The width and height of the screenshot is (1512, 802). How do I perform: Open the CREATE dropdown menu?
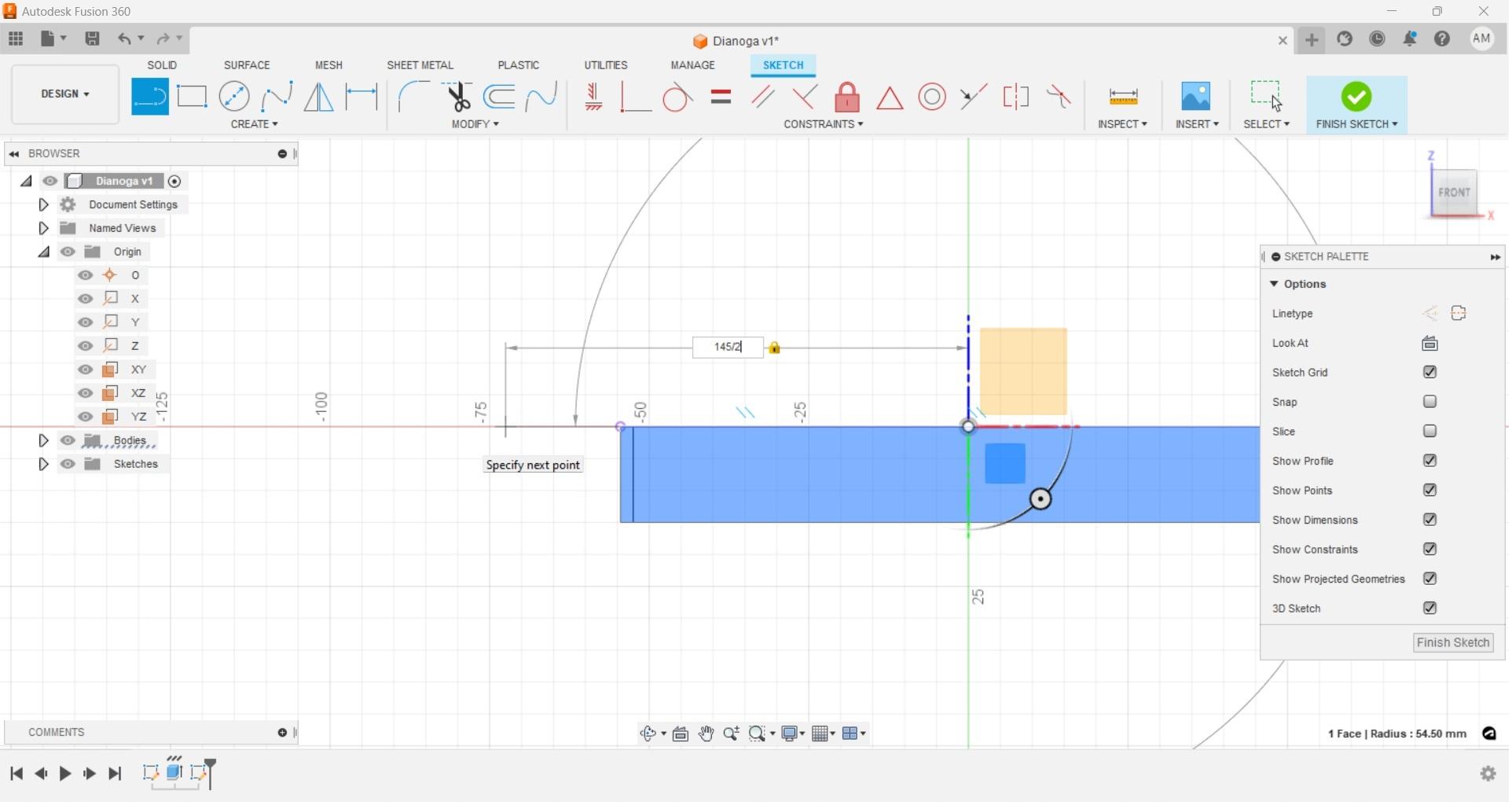click(x=254, y=124)
